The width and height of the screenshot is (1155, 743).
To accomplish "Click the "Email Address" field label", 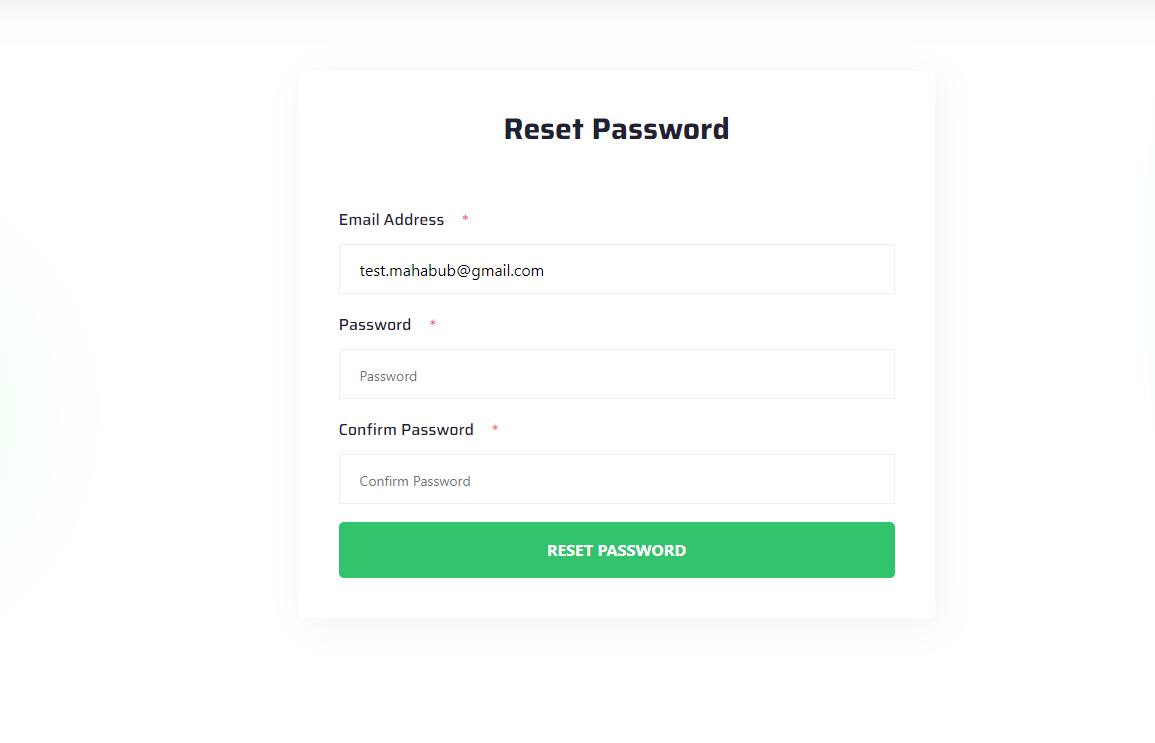I will pos(391,219).
